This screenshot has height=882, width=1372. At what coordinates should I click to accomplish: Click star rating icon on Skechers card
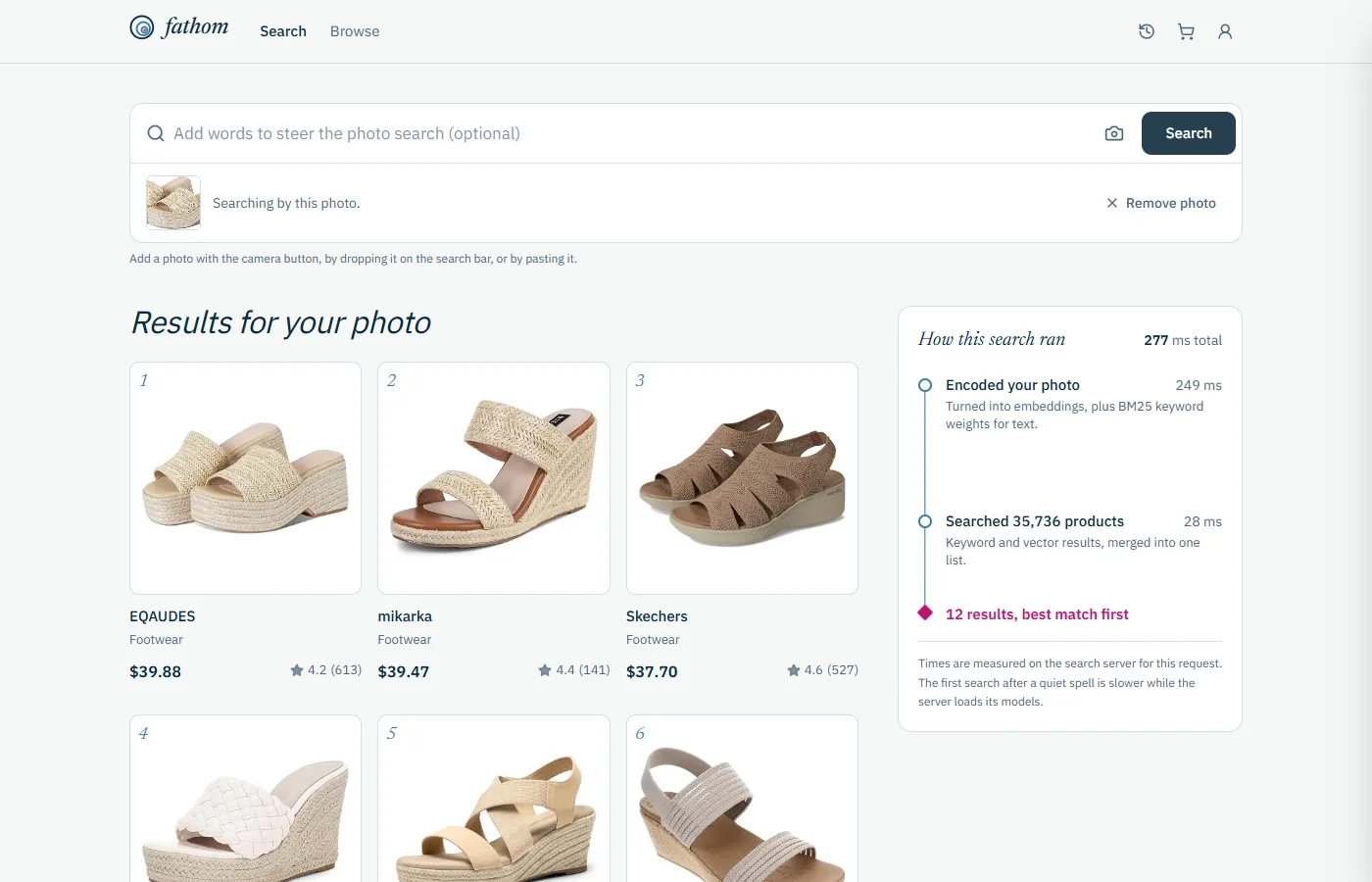click(794, 670)
